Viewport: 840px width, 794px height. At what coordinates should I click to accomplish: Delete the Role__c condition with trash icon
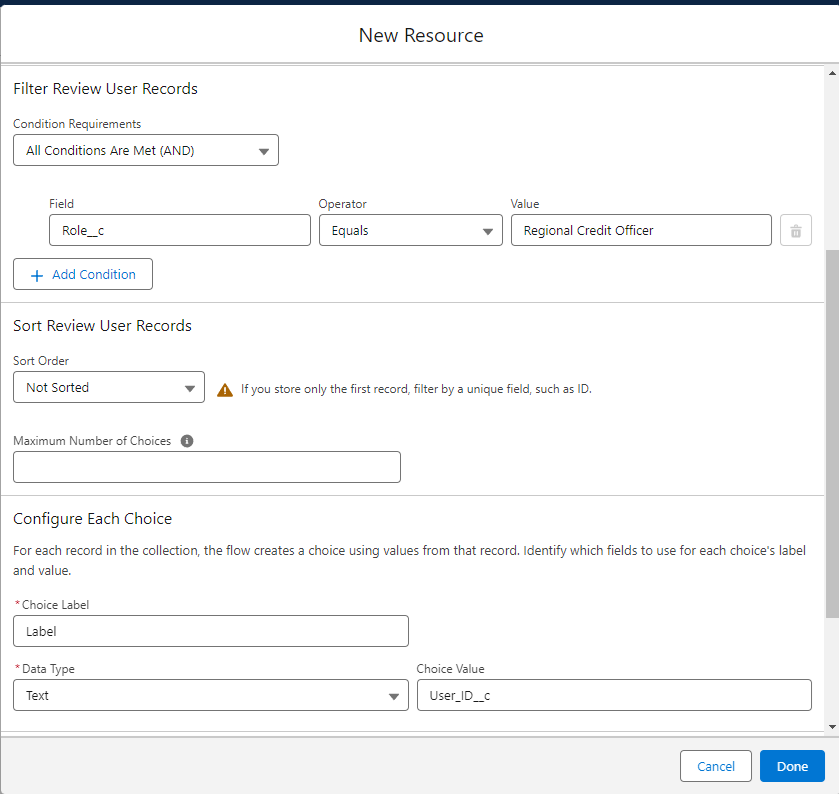(x=795, y=231)
